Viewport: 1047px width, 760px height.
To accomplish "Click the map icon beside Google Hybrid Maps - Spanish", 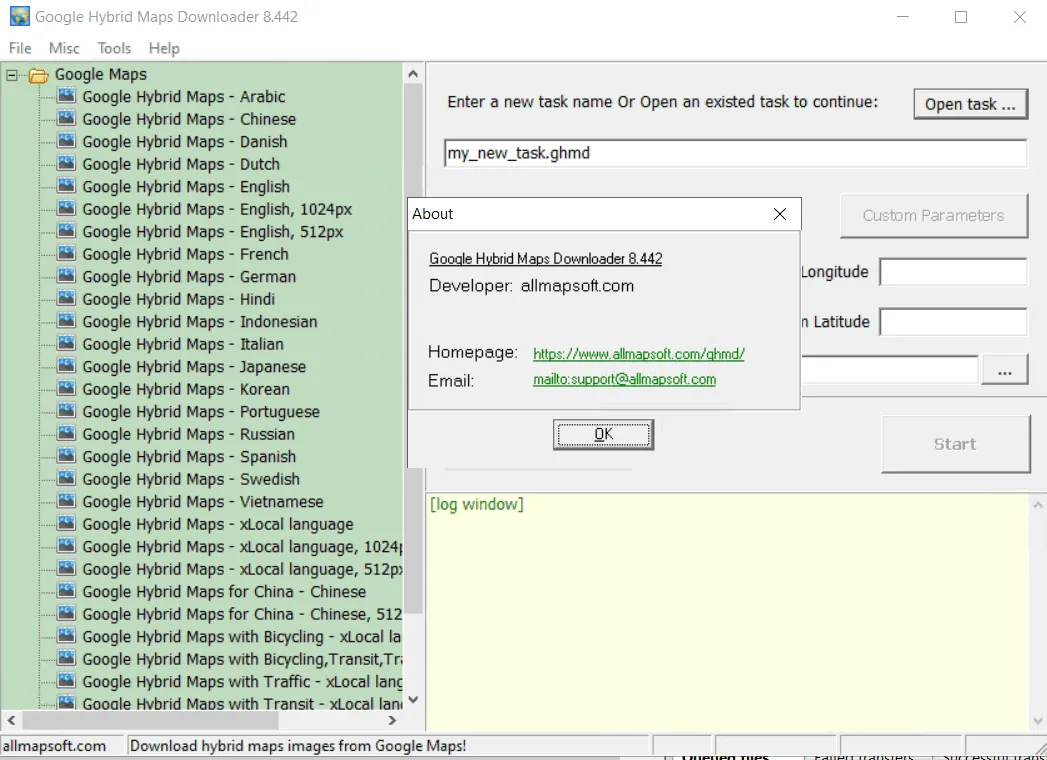I will (66, 456).
